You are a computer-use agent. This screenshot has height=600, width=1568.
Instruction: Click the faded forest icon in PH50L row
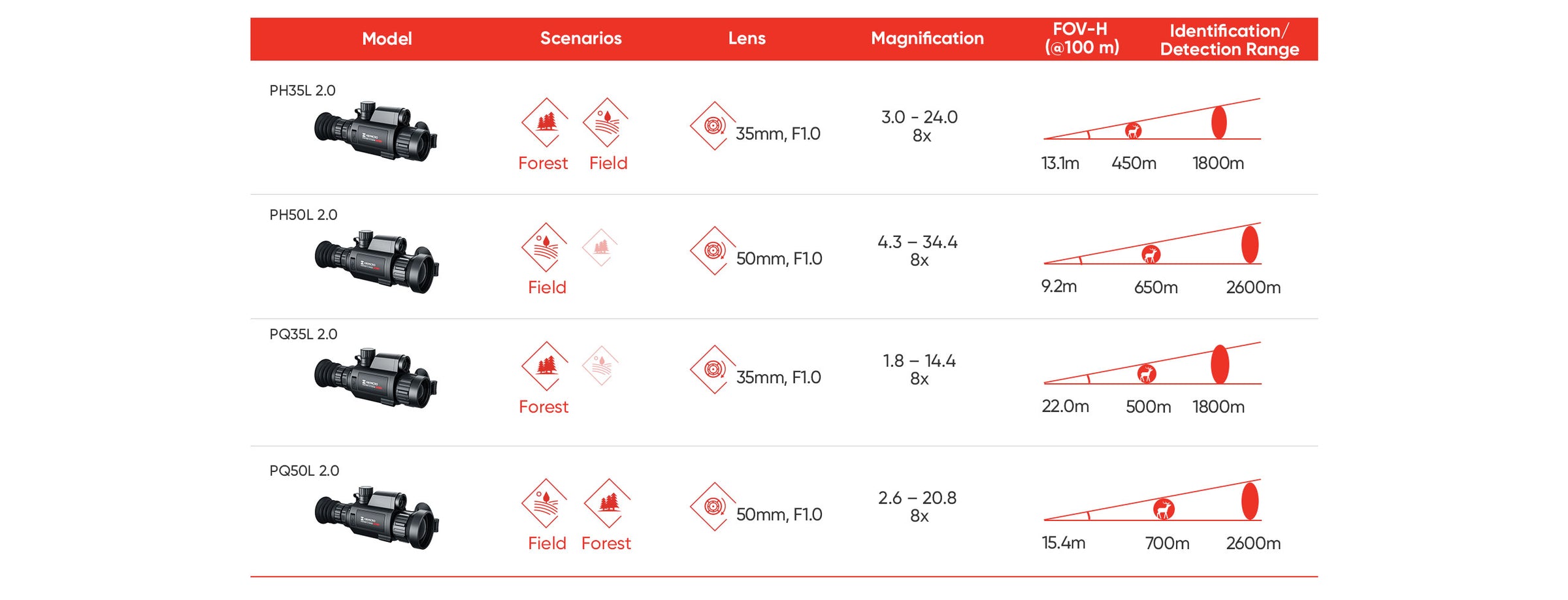pos(600,247)
